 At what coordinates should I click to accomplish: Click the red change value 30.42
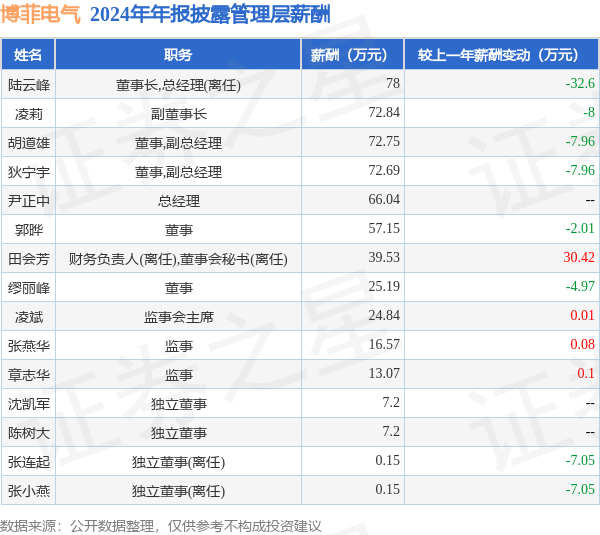579,258
